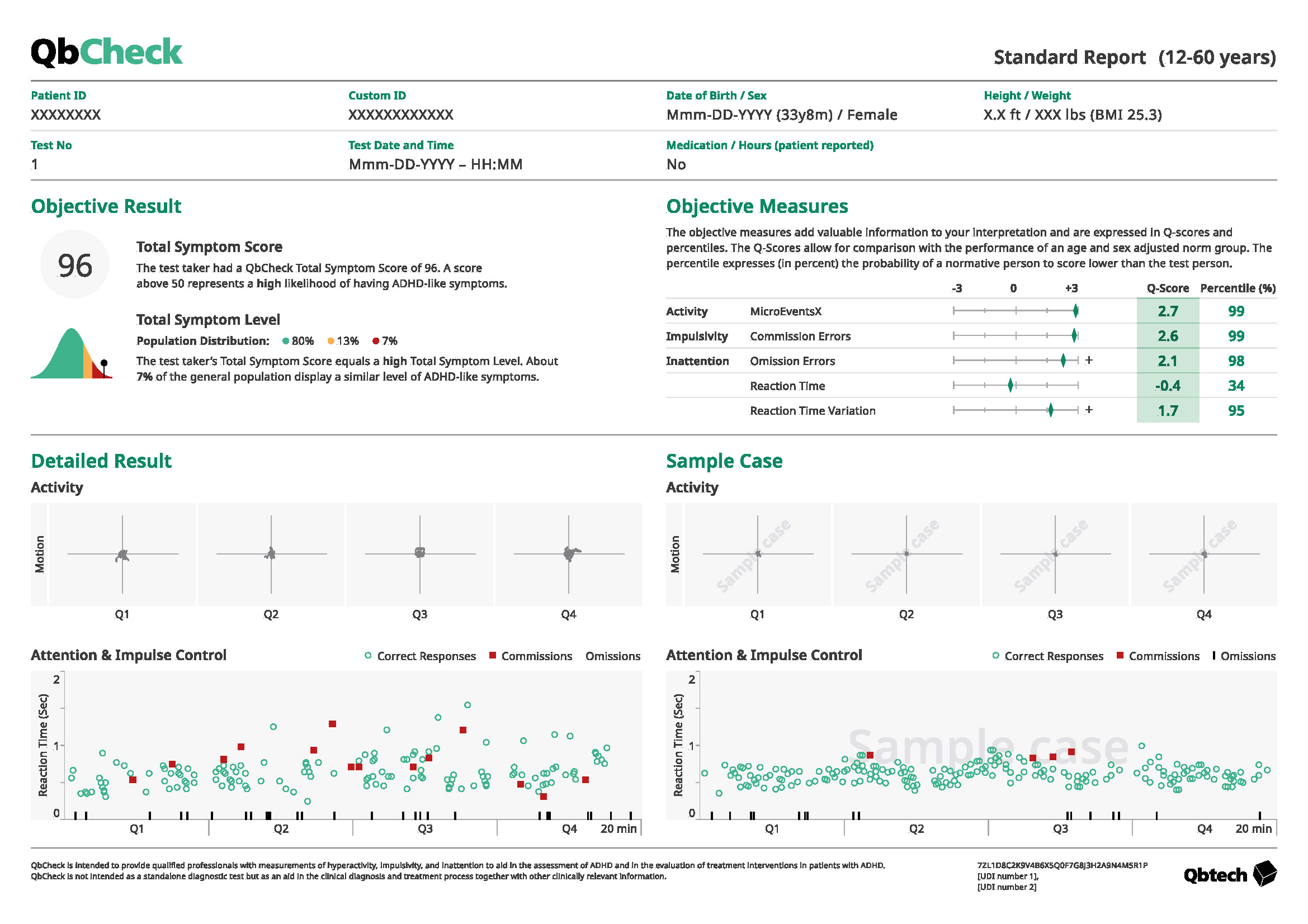Click the Objective Measures heading
This screenshot has width=1308, height=924.
(757, 206)
